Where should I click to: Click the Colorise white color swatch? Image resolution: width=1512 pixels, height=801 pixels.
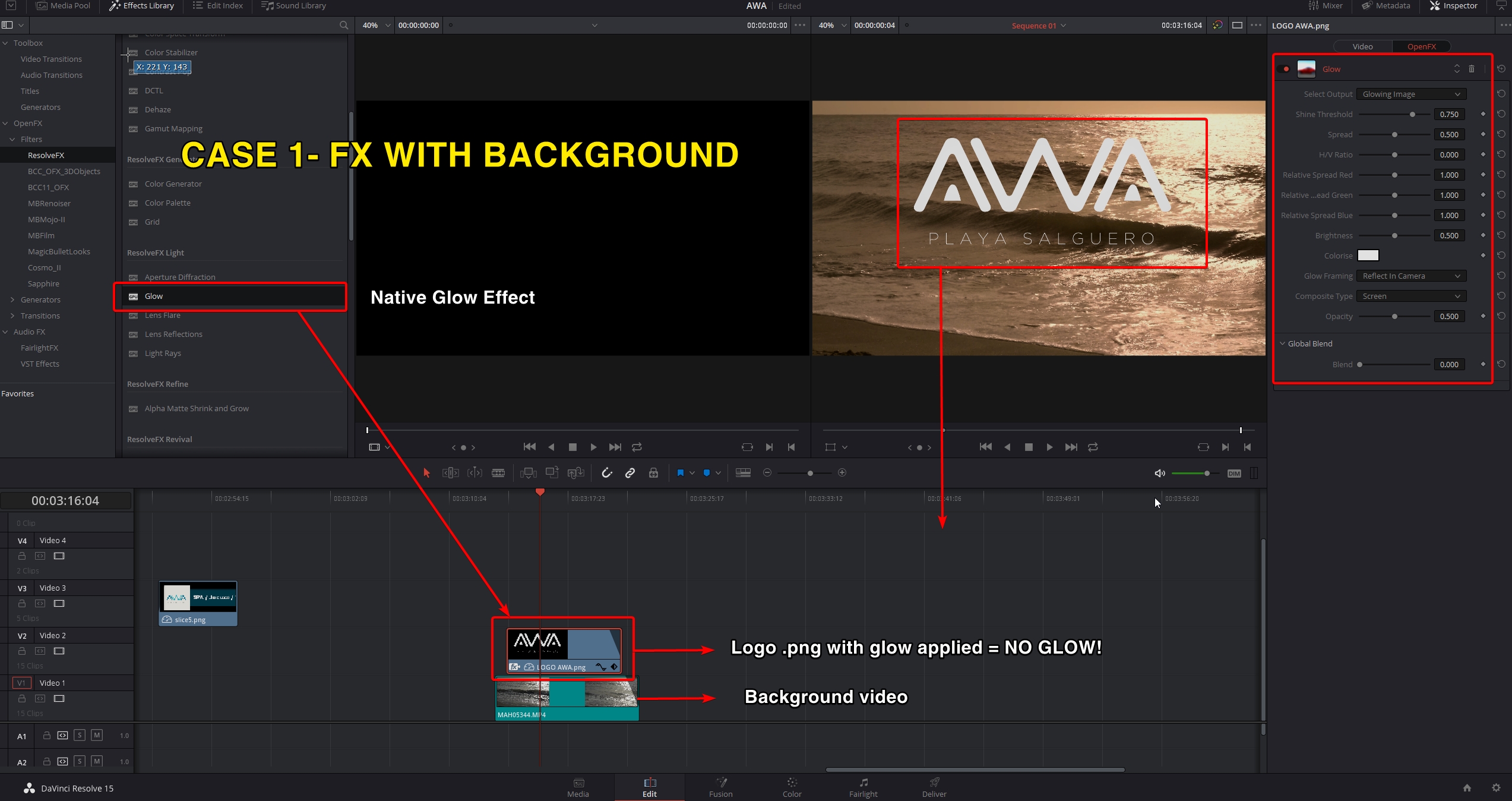tap(1368, 256)
